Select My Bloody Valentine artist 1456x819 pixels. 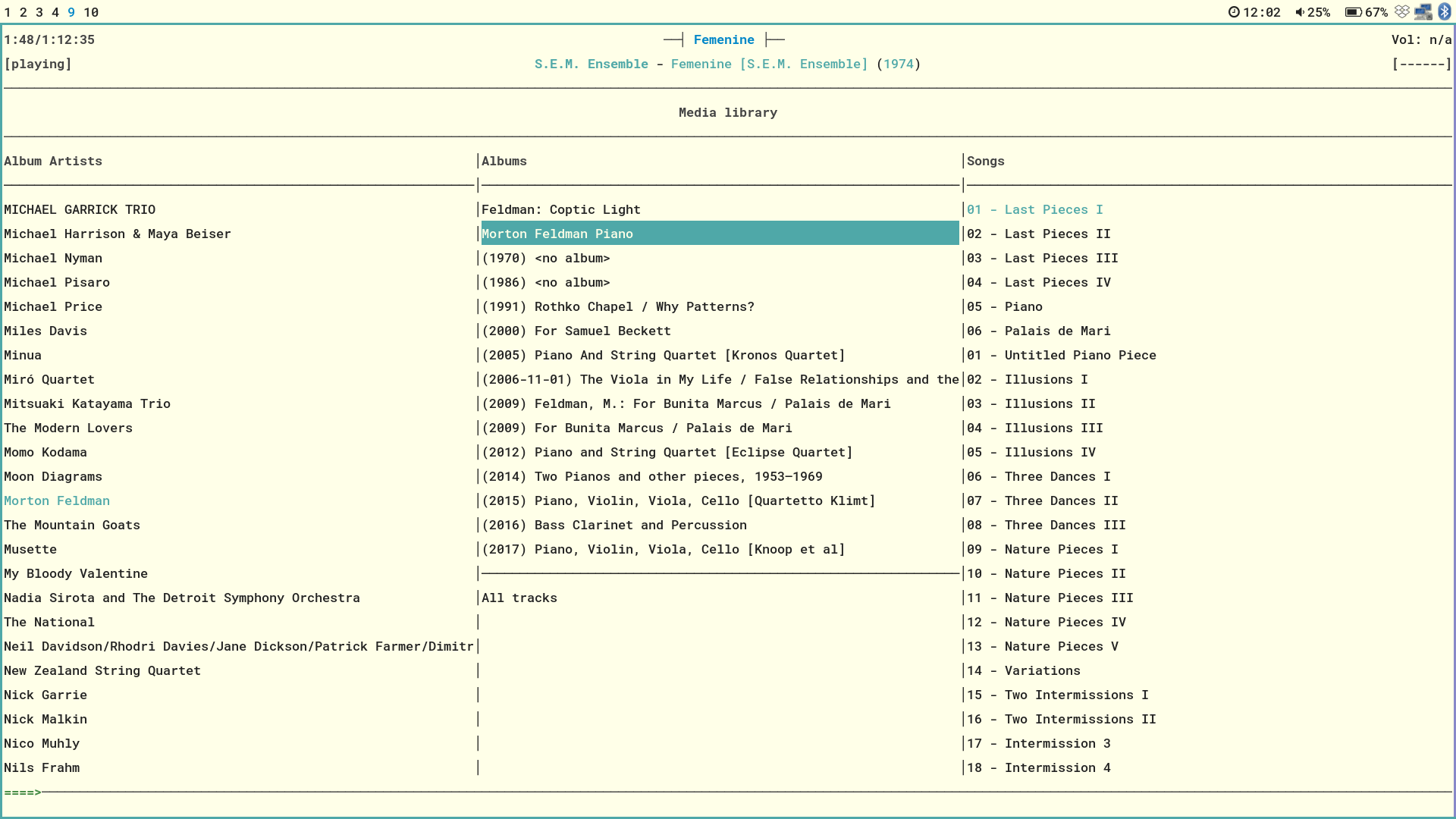pyautogui.click(x=76, y=574)
